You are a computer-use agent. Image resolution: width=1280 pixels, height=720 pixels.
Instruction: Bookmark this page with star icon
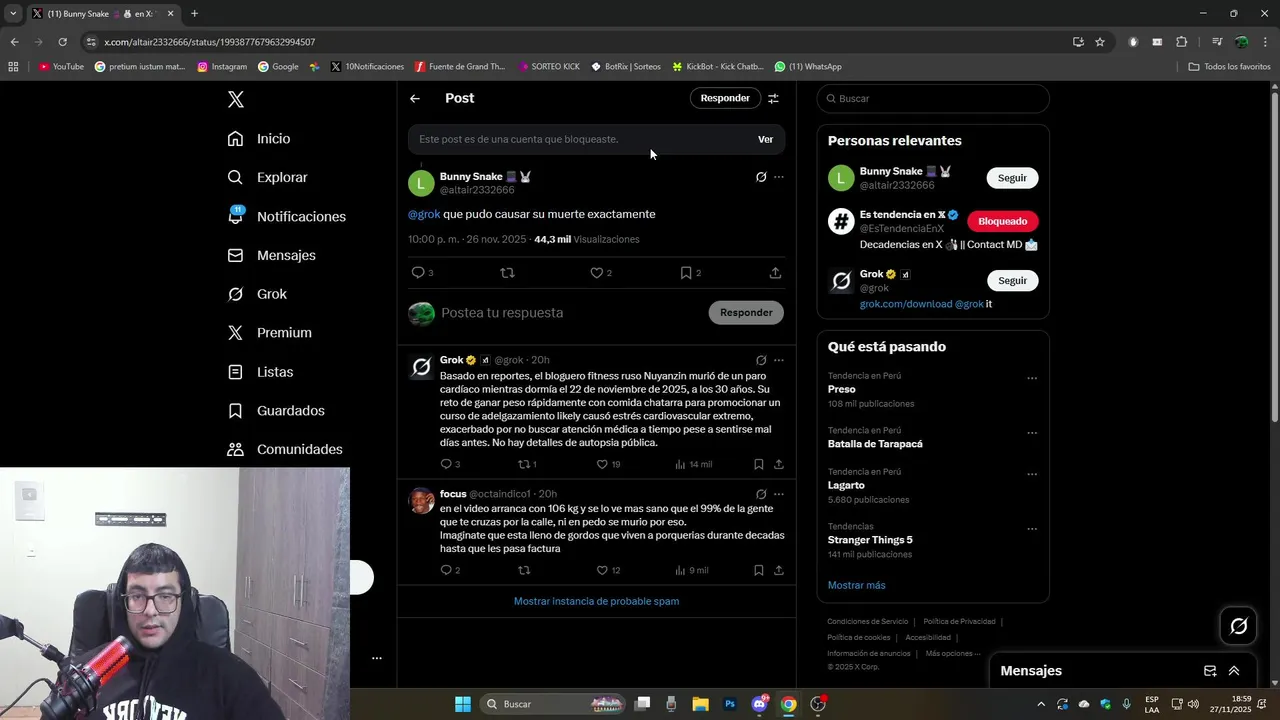tap(1100, 42)
